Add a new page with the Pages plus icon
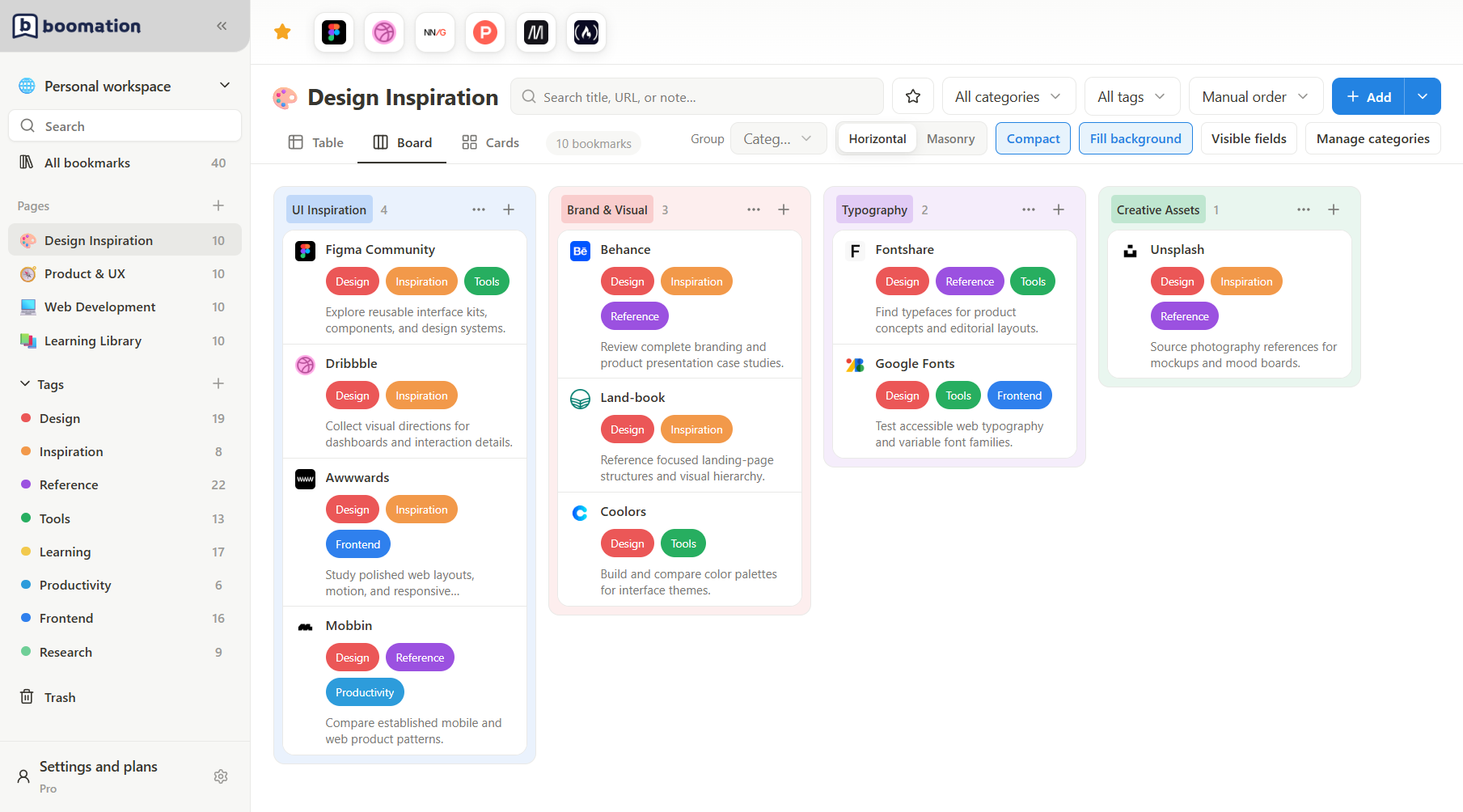The image size is (1463, 812). click(218, 205)
